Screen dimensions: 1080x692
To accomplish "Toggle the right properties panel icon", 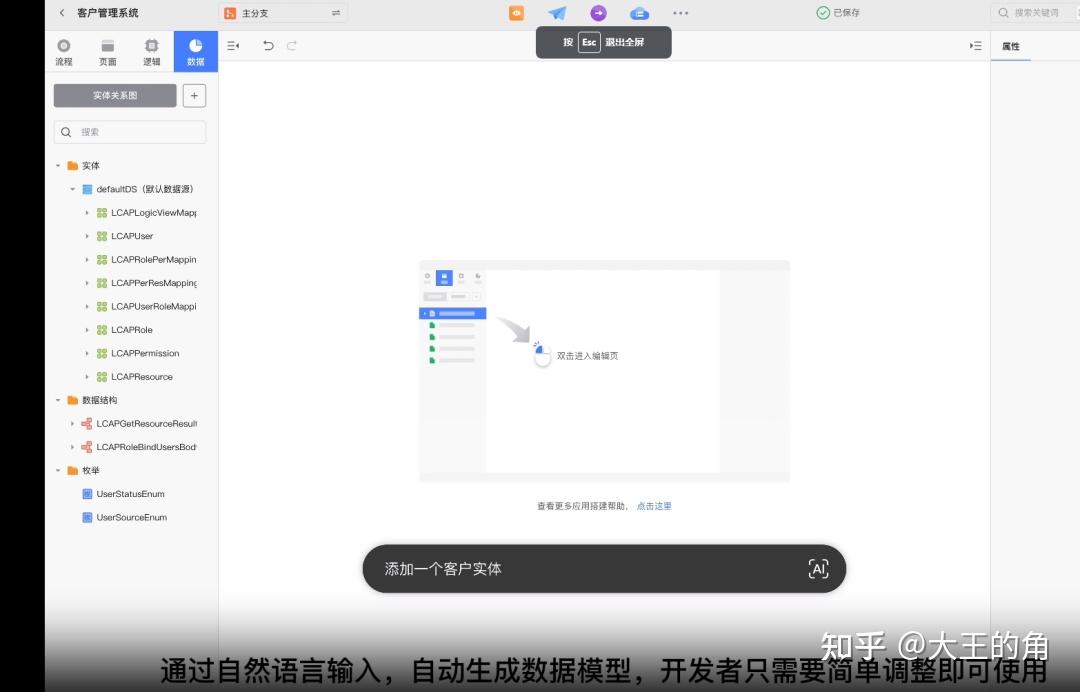I will pyautogui.click(x=975, y=45).
